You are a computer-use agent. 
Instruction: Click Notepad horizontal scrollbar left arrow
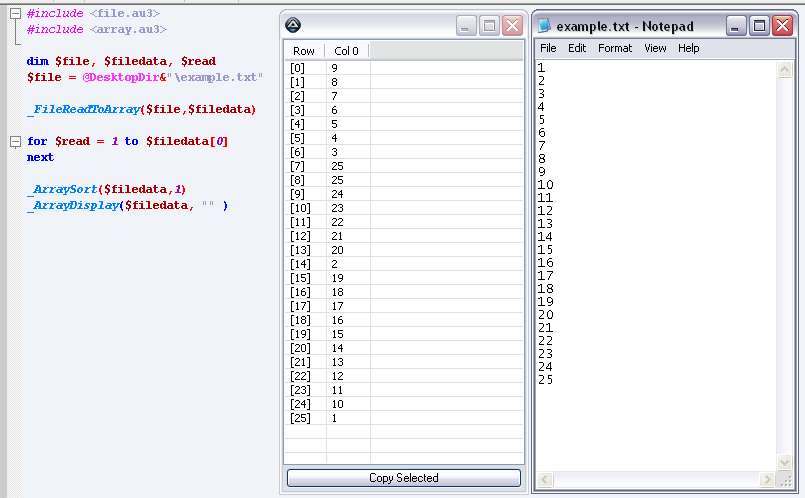(545, 481)
